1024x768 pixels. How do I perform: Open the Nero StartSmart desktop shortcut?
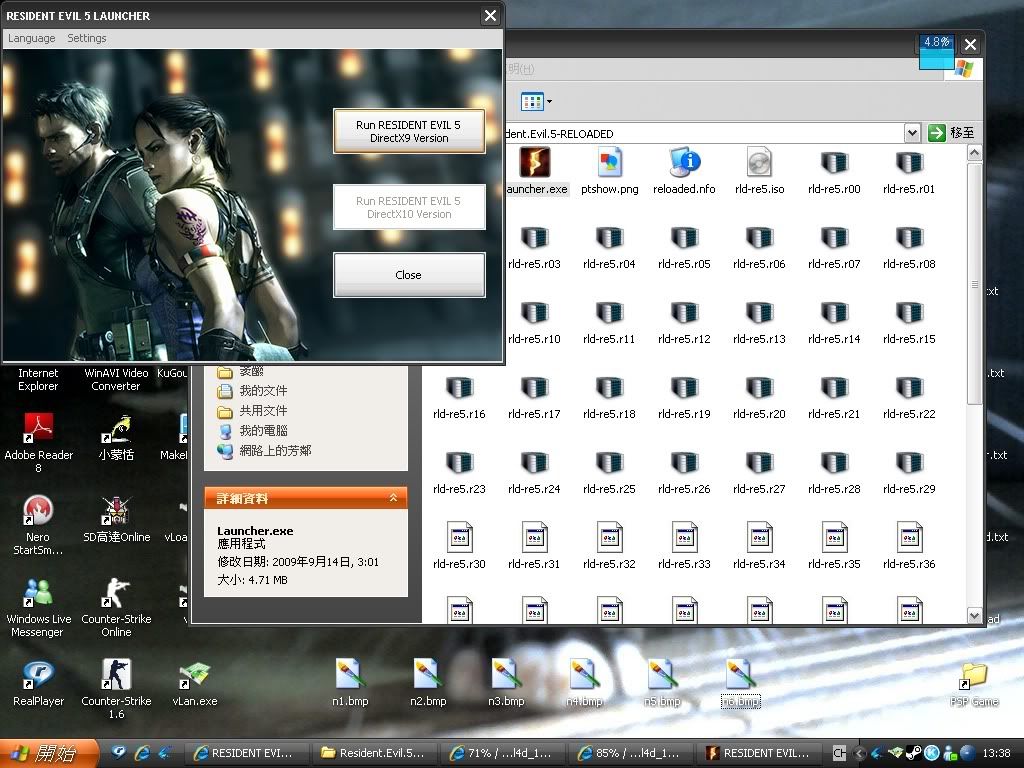pos(38,512)
